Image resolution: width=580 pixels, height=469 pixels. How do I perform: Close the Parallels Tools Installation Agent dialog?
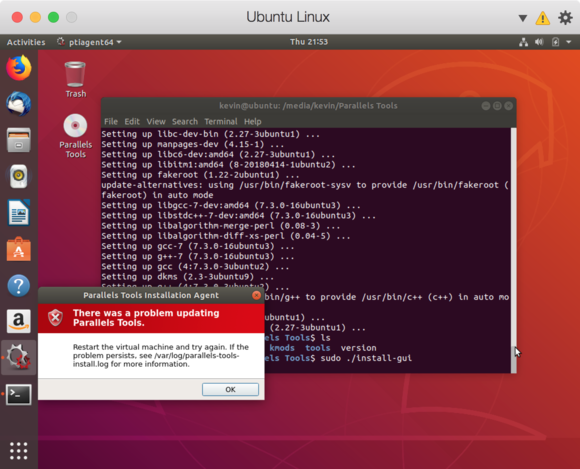point(256,295)
